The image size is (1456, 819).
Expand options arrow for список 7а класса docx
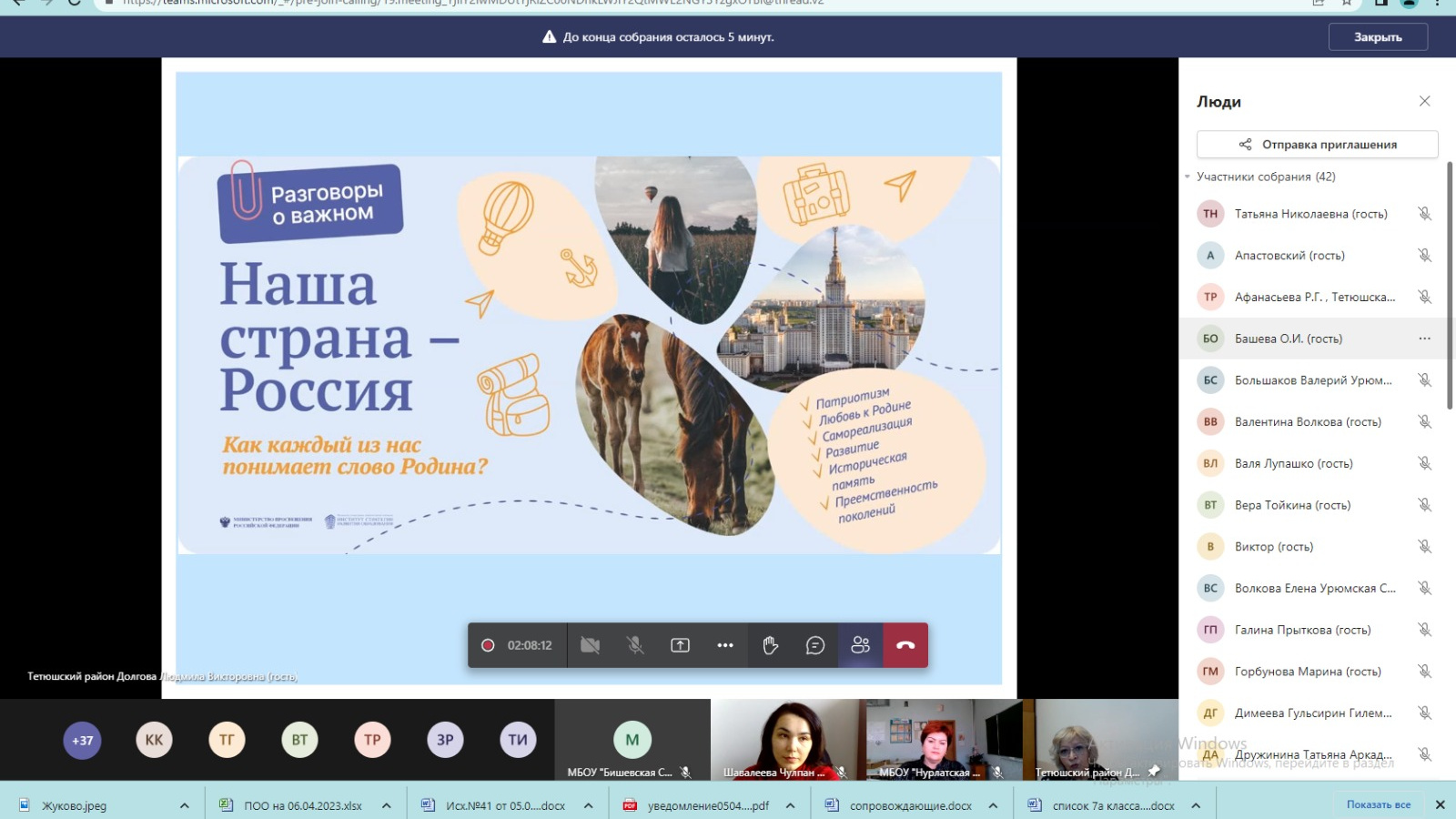(x=1196, y=805)
